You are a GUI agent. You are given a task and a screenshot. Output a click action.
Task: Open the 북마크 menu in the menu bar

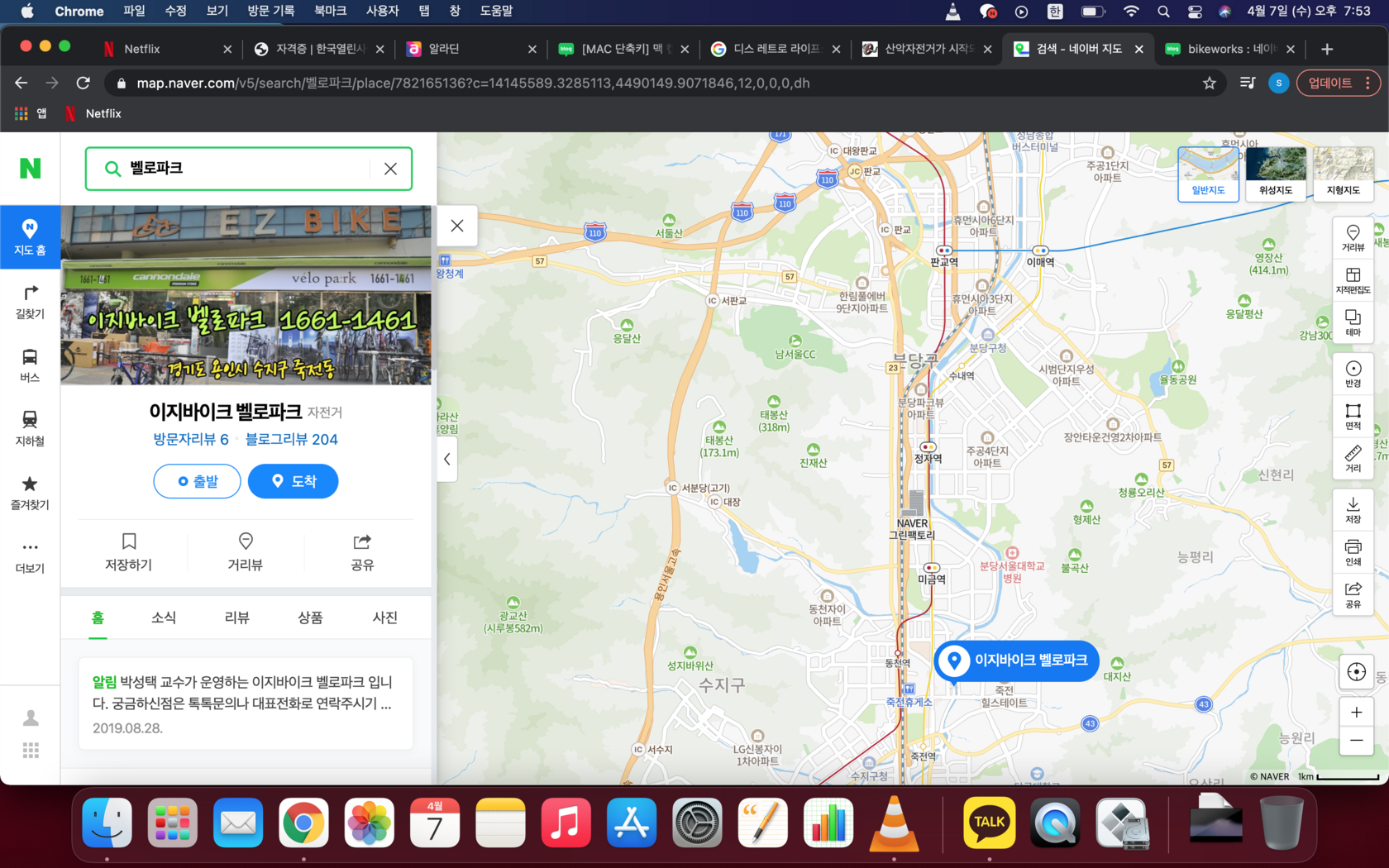[330, 11]
